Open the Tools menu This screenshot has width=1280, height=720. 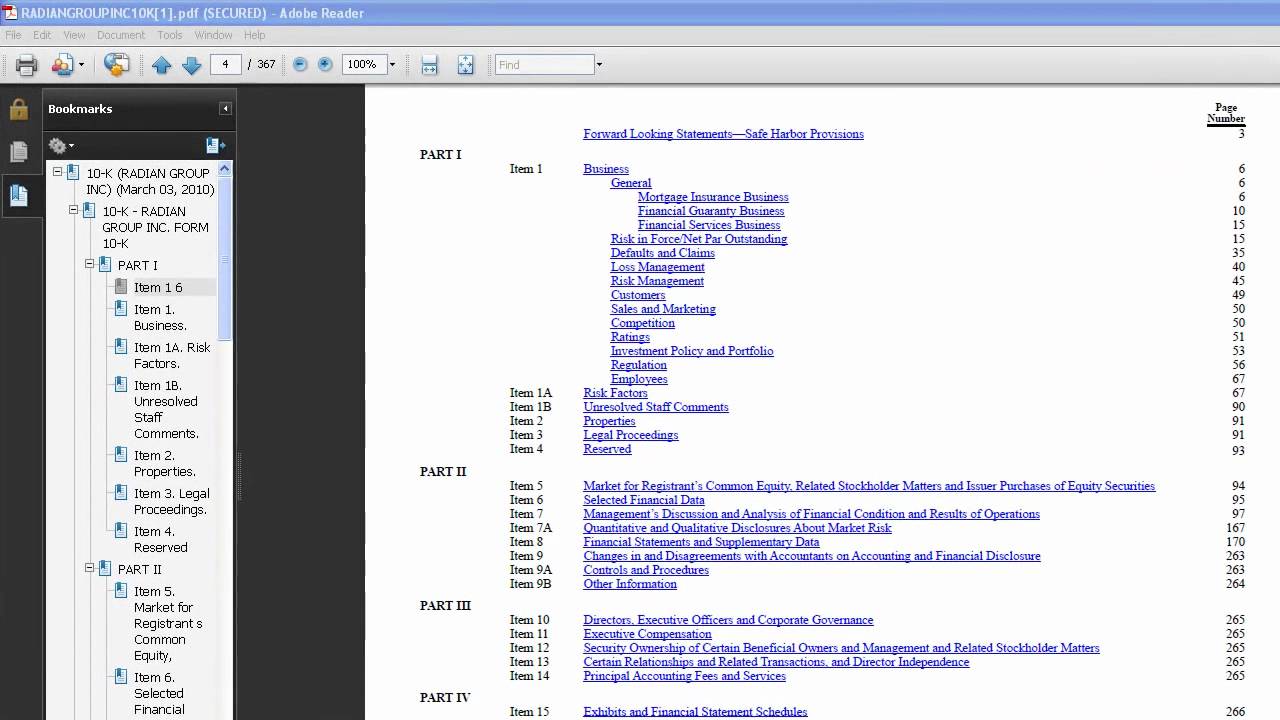170,35
